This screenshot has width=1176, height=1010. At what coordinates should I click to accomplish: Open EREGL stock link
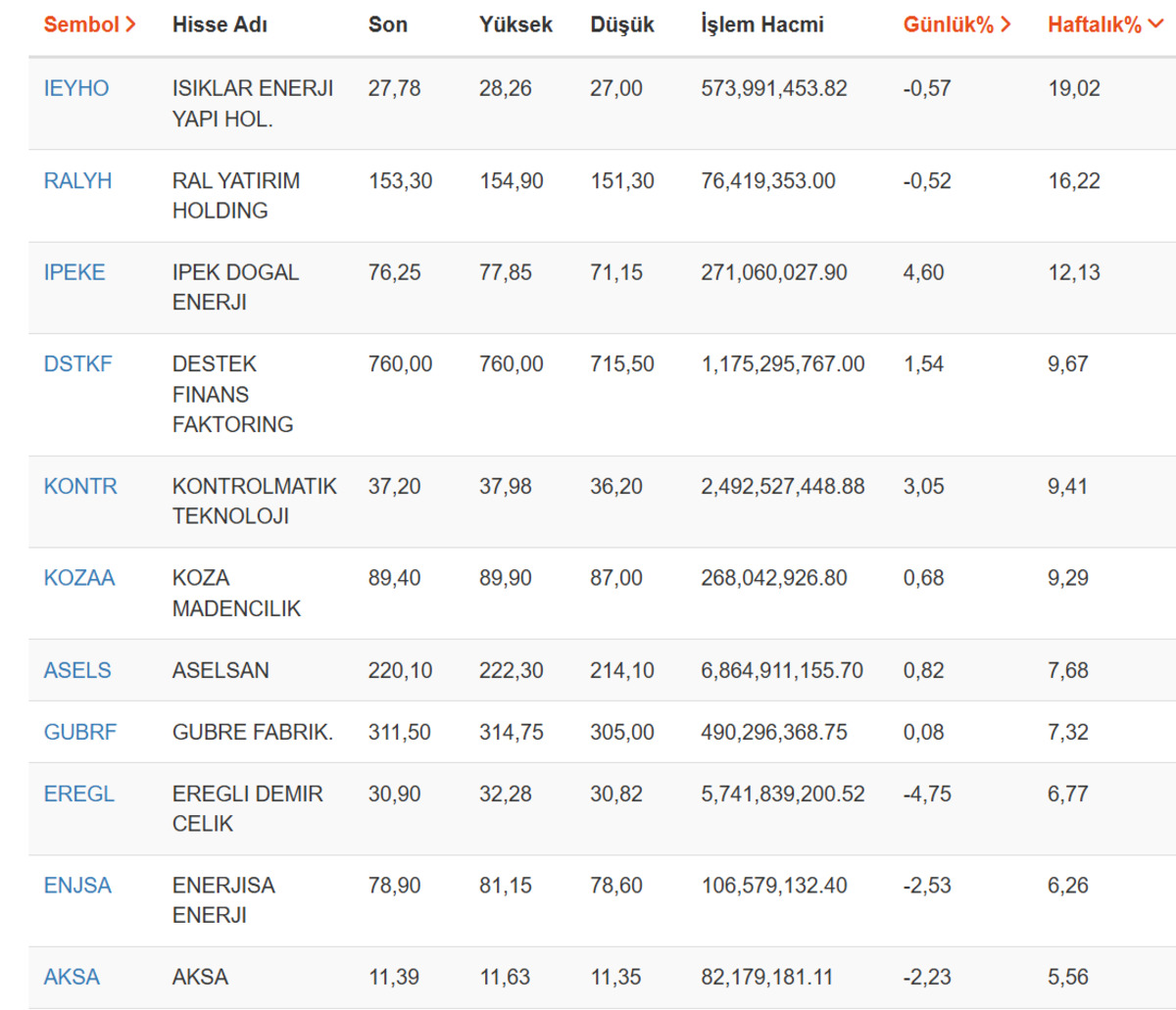coord(79,794)
